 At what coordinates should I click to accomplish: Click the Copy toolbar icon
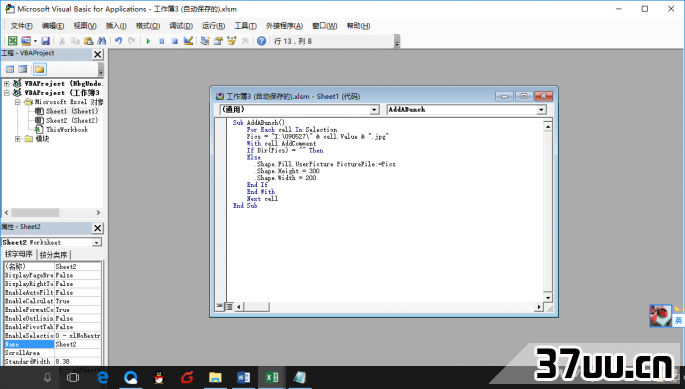[x=75, y=41]
